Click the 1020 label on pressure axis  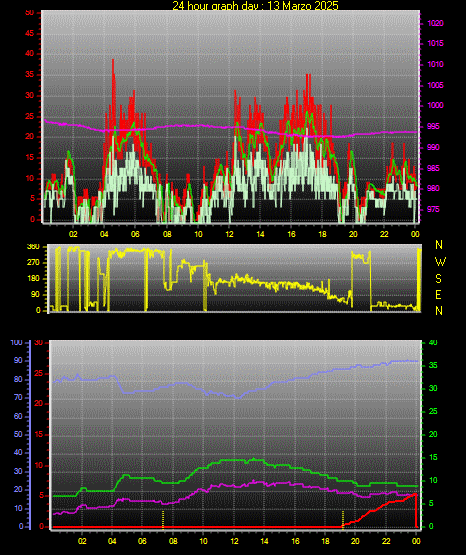point(435,23)
